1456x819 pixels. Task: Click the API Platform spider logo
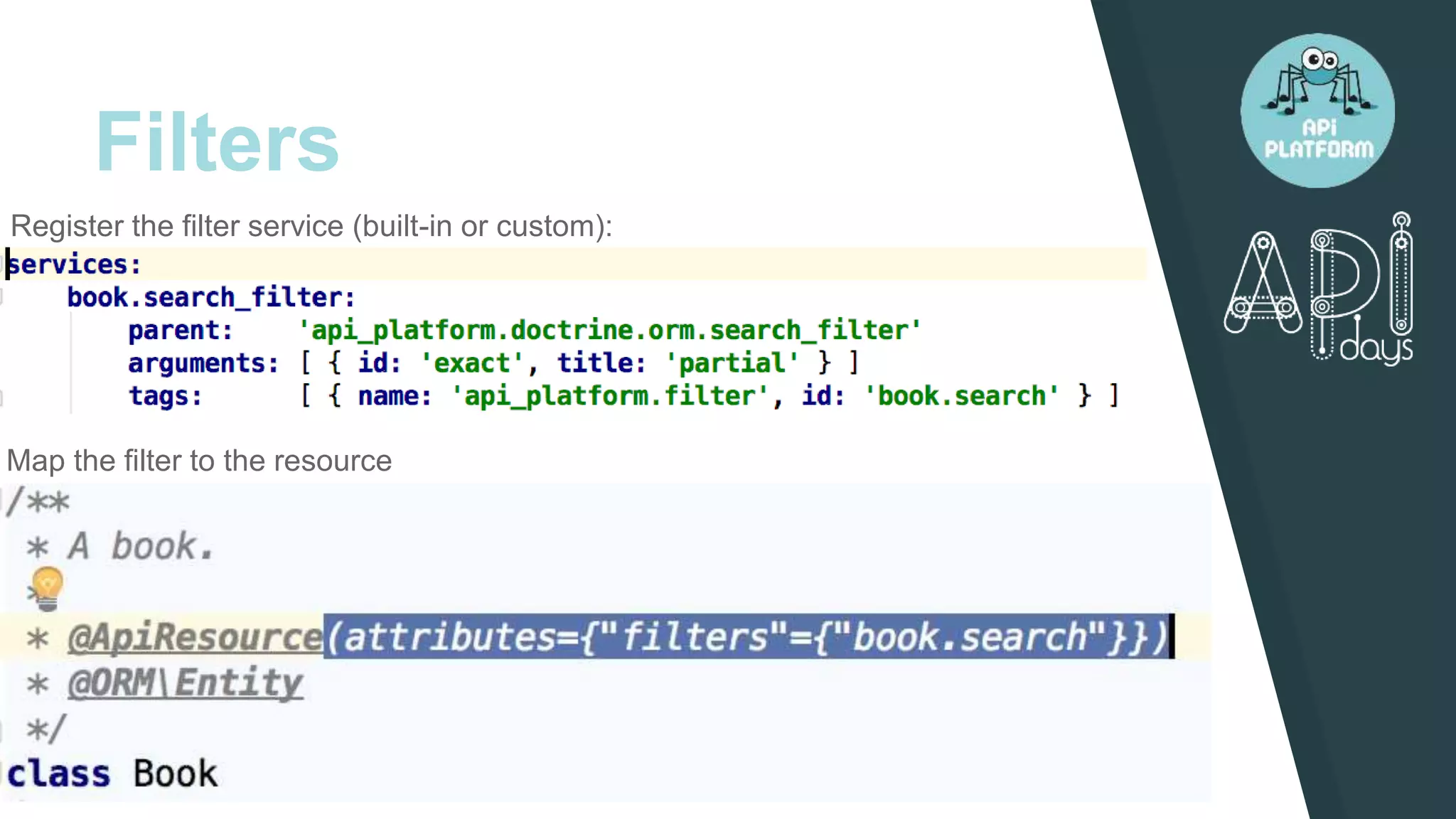(1317, 111)
